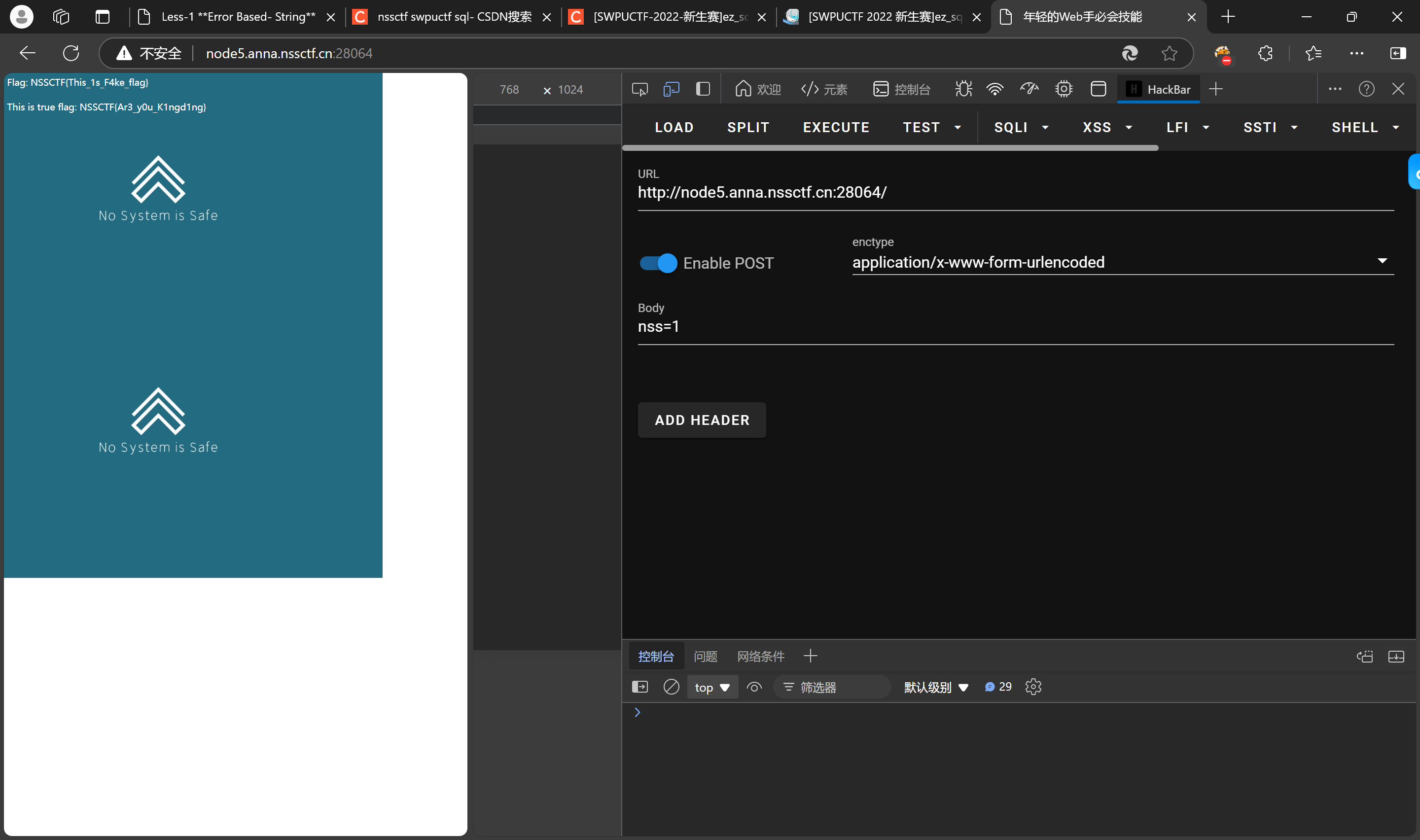This screenshot has height=840, width=1420.
Task: Add another tool with the plus icon
Action: 1215,89
